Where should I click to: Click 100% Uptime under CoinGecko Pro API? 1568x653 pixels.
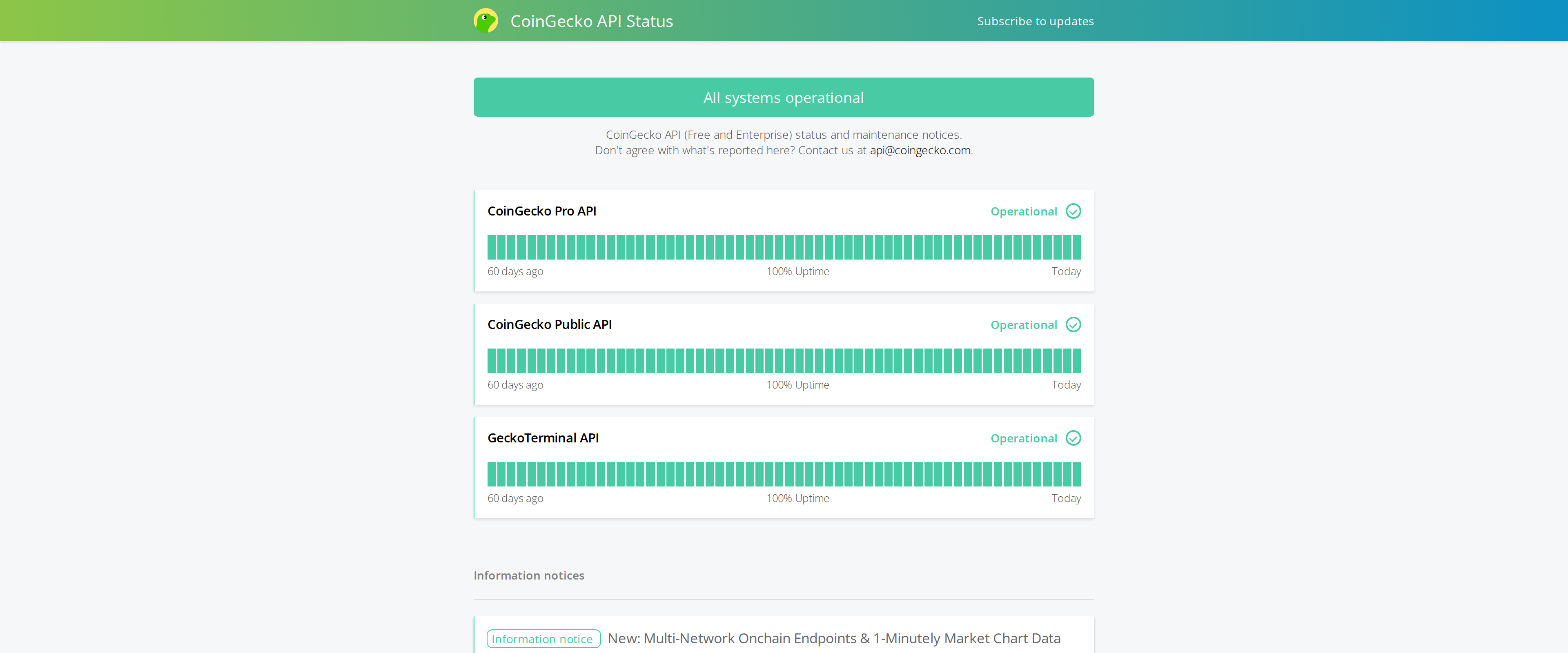(797, 271)
